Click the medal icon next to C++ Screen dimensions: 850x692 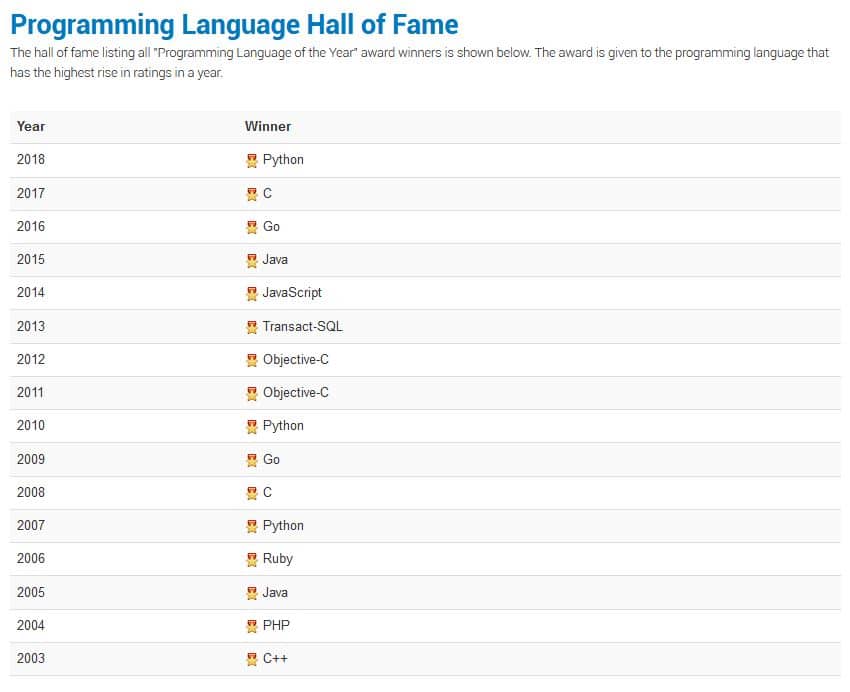coord(252,659)
